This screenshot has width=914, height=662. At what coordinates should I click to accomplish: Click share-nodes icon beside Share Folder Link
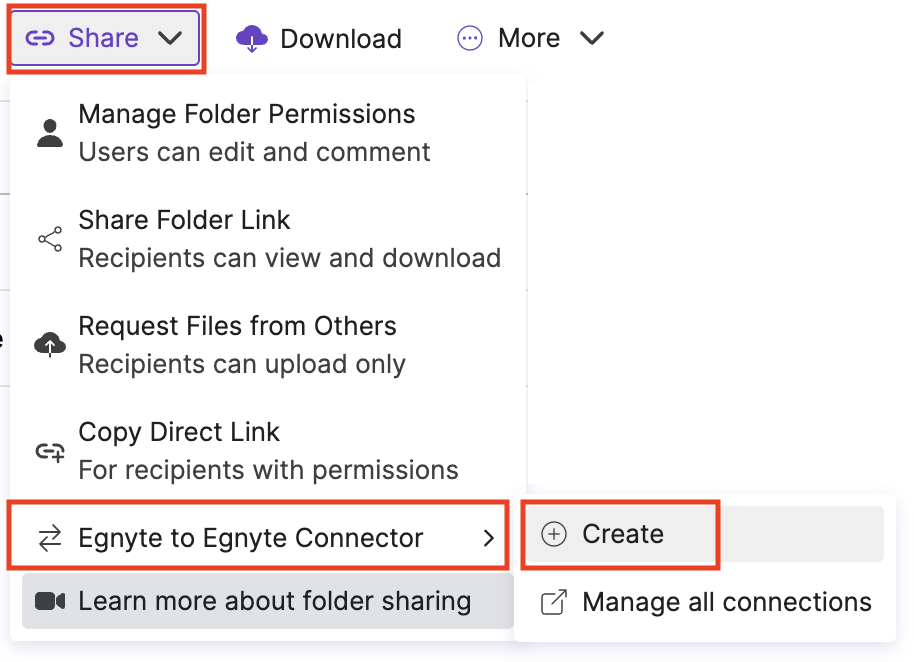tap(50, 239)
